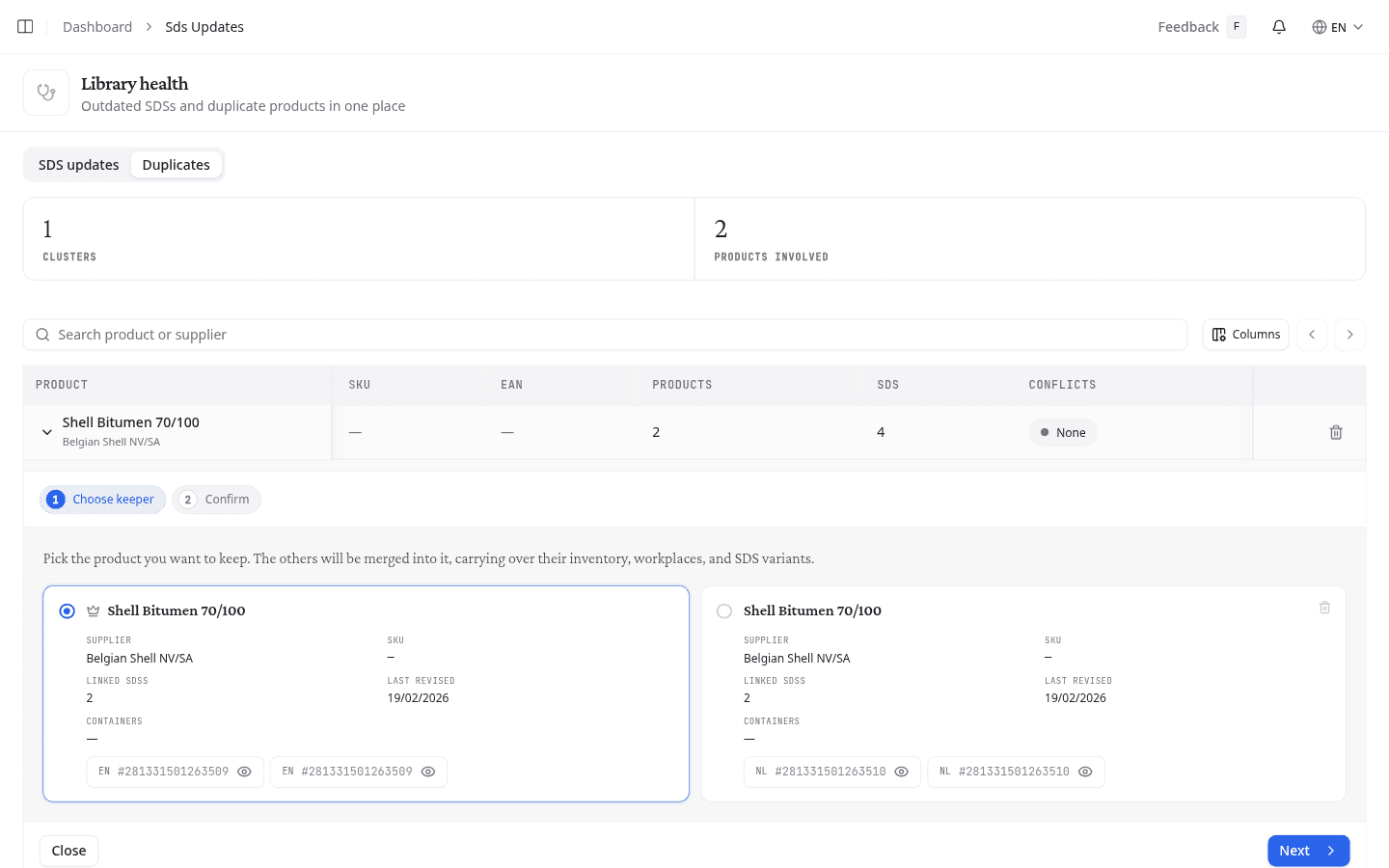Preview first EN #281331501263509 SDS
This screenshot has width=1389, height=868.
tap(244, 772)
